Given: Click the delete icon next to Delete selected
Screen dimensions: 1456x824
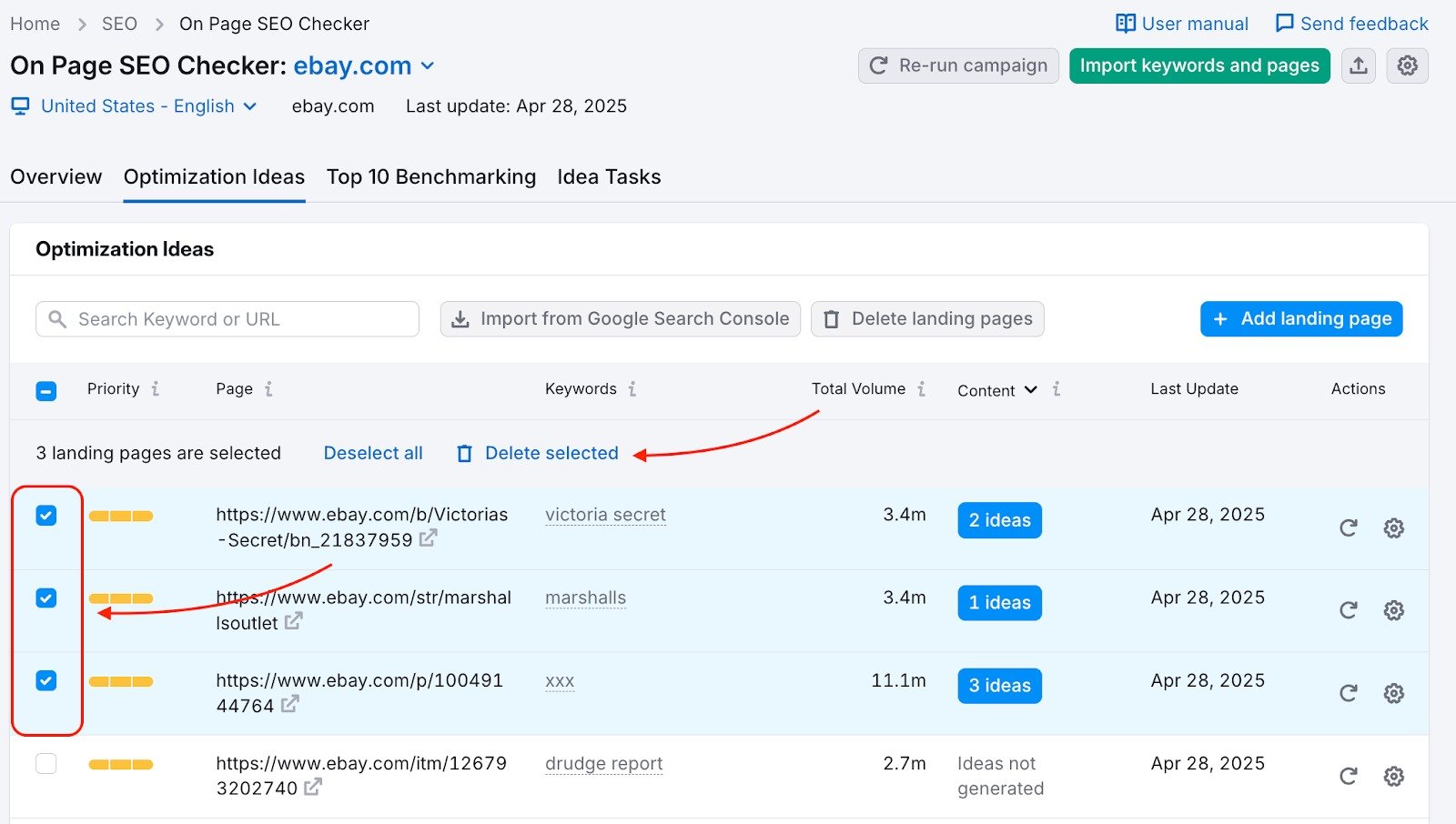Looking at the screenshot, I should 464,453.
